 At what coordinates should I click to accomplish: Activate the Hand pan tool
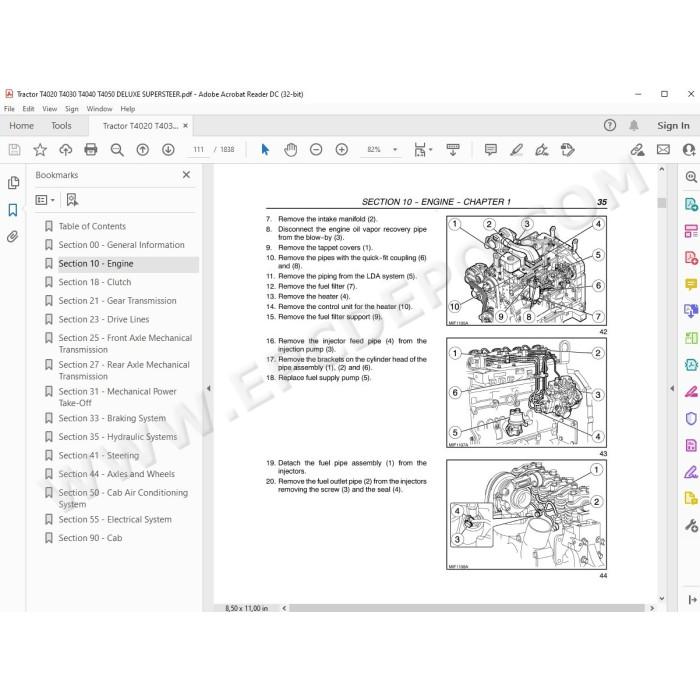click(x=291, y=150)
